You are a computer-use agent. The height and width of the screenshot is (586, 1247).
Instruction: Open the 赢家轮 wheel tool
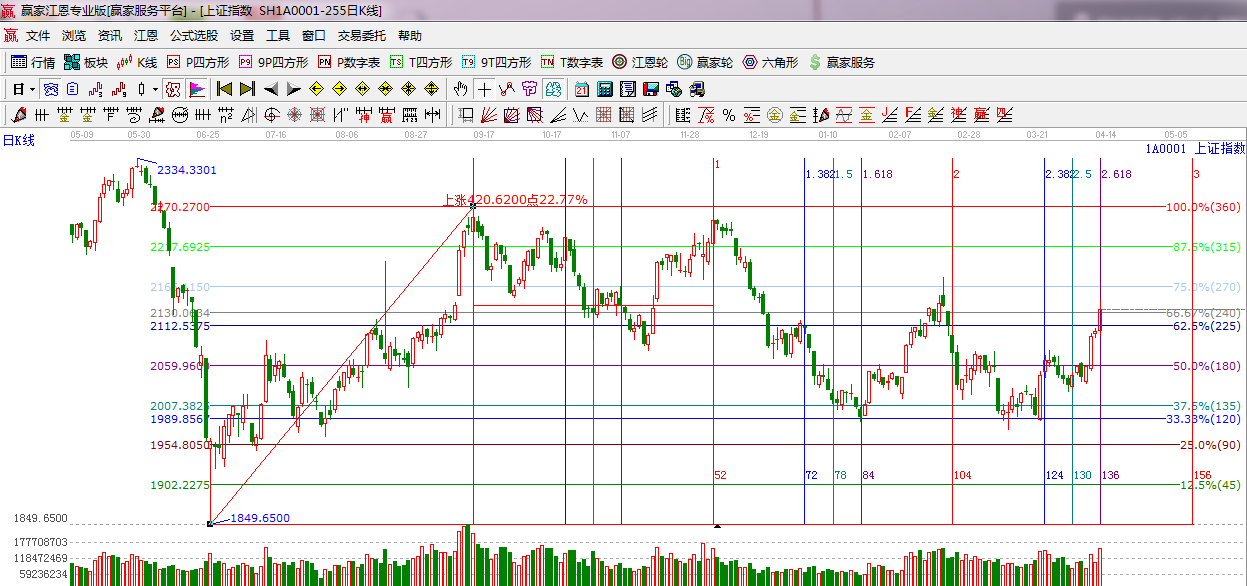(x=704, y=62)
